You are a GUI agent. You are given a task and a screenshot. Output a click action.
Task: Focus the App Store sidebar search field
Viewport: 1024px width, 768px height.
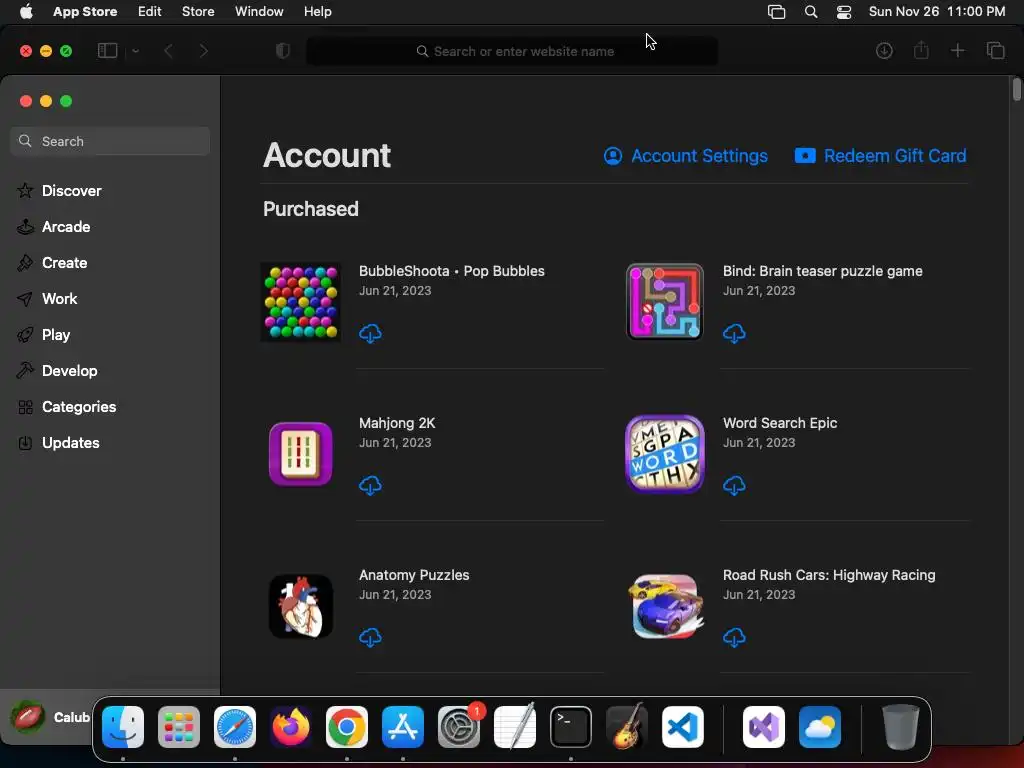[110, 141]
